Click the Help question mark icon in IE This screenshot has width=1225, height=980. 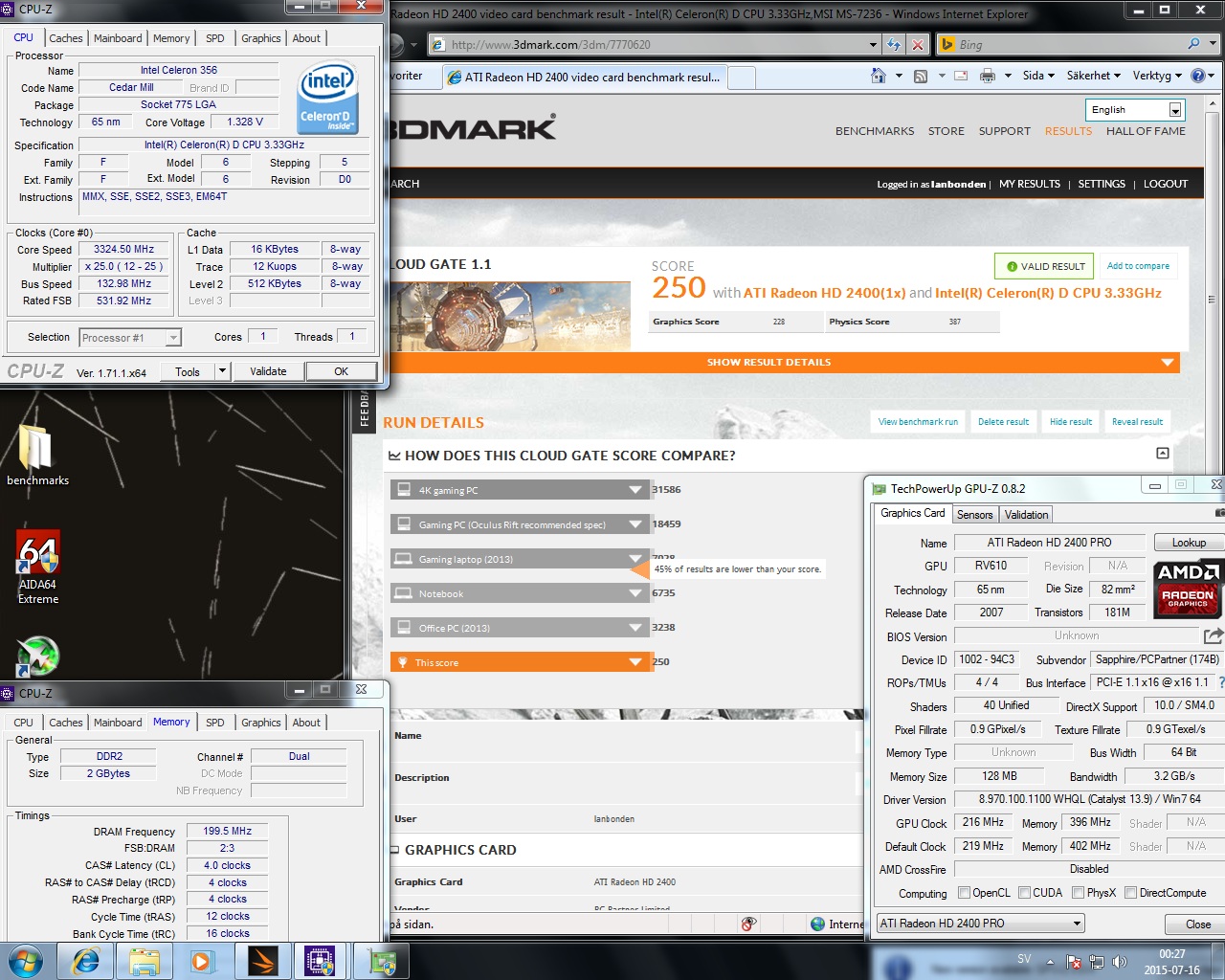pyautogui.click(x=1199, y=76)
